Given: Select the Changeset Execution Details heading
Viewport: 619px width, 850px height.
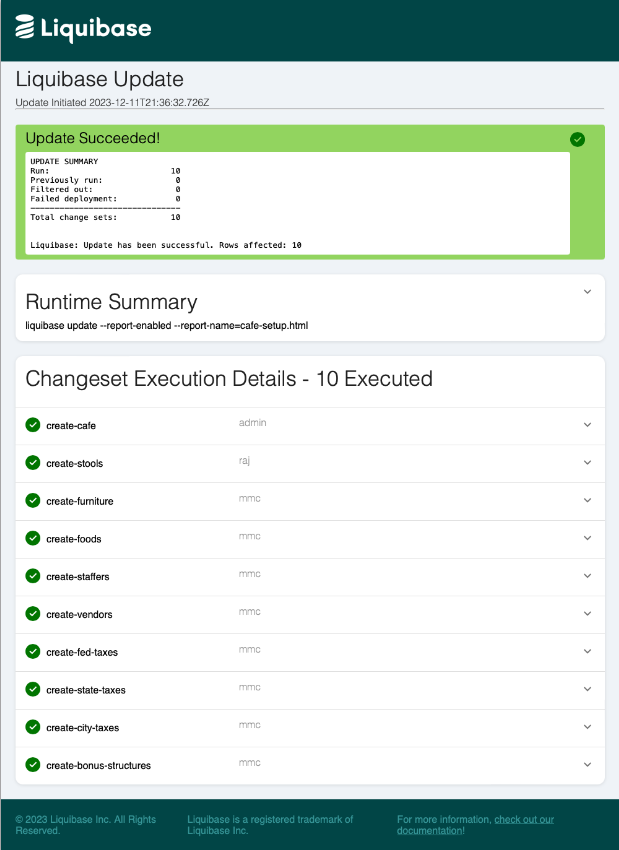Looking at the screenshot, I should click(224, 379).
